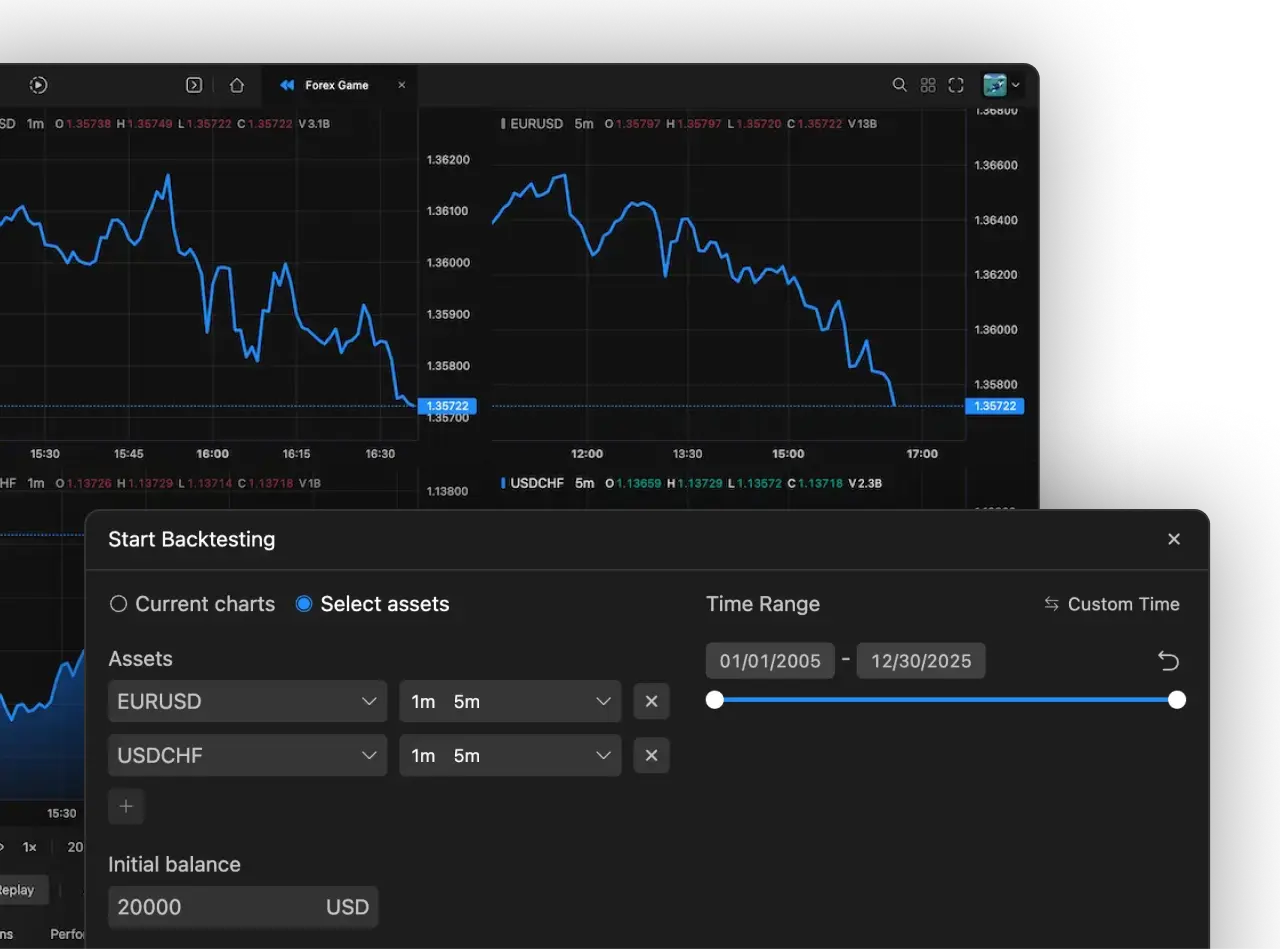Enter fullscreen using the expand icon

[956, 85]
